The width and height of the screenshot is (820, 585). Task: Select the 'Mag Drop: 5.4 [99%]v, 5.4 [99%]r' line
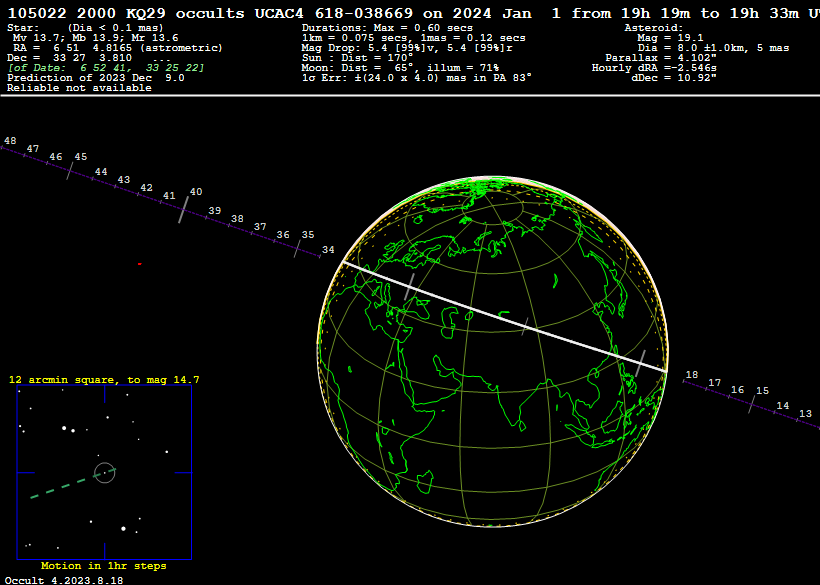pos(407,48)
